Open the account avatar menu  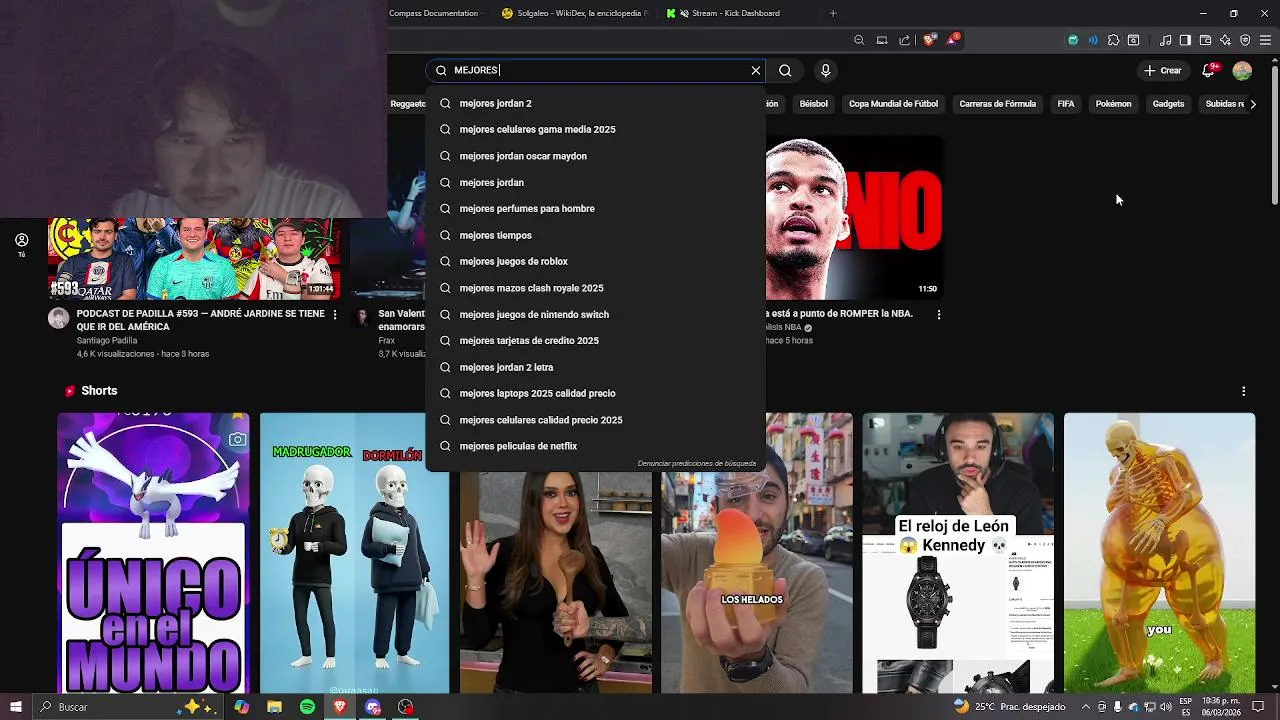click(x=1242, y=70)
